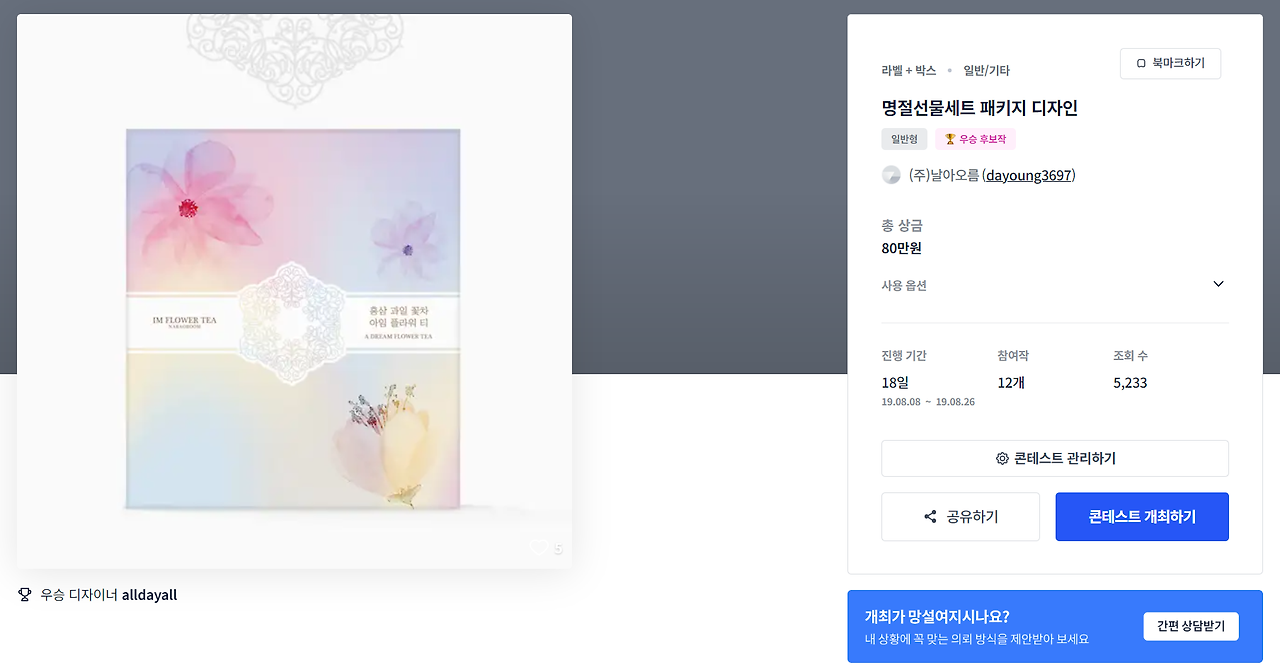Click the 간편 상담받기 button
The width and height of the screenshot is (1280, 665).
pos(1191,626)
